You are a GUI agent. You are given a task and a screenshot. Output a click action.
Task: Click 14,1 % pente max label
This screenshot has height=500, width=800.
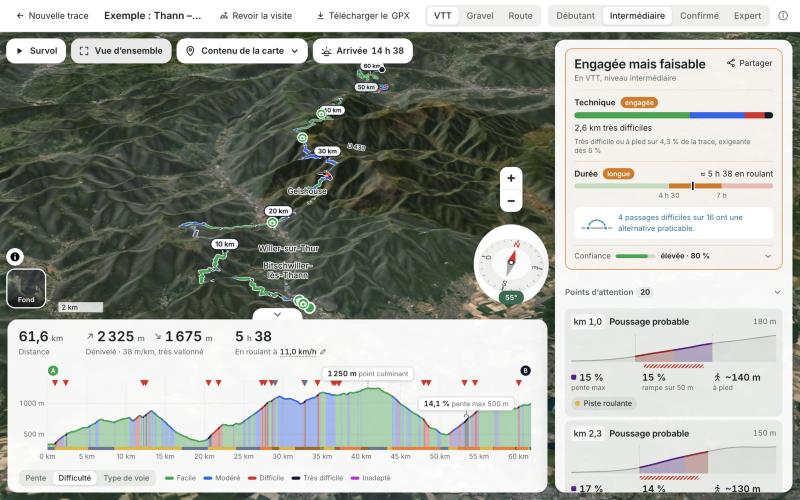point(466,404)
